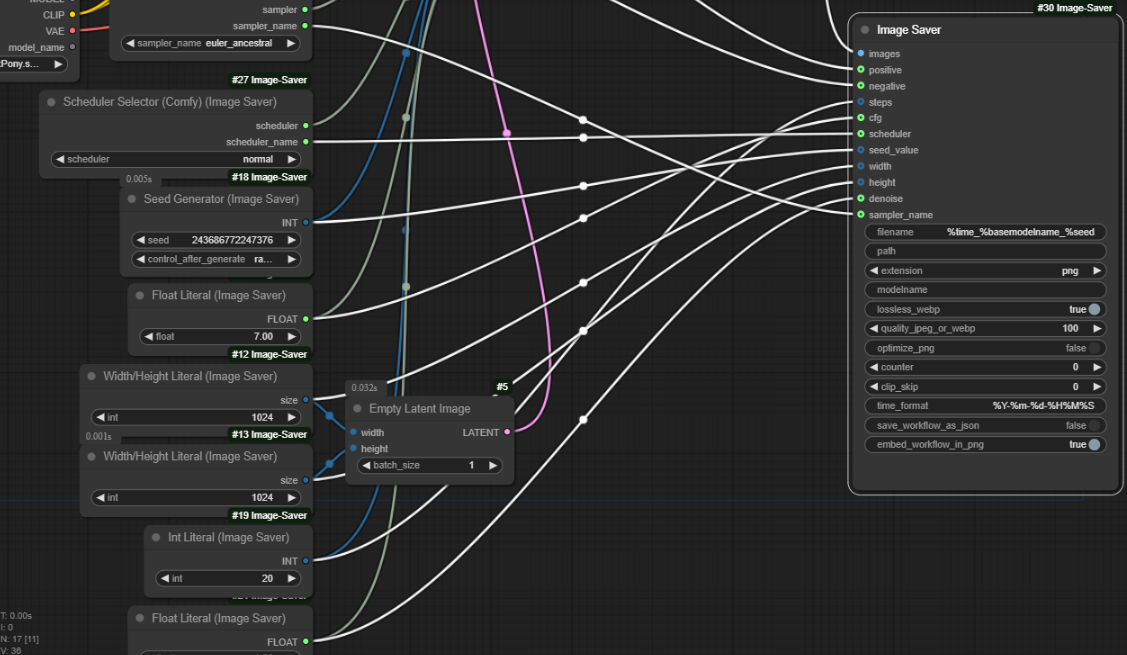Click the #30 Image-Saver badge
Viewport: 1127px width, 655px height.
1075,8
